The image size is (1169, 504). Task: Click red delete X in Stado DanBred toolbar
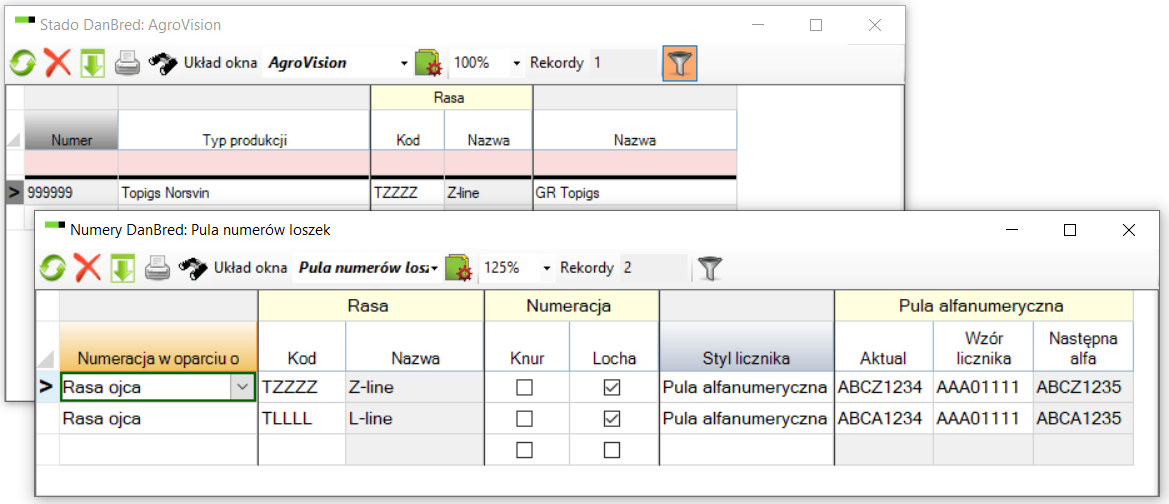click(x=57, y=63)
